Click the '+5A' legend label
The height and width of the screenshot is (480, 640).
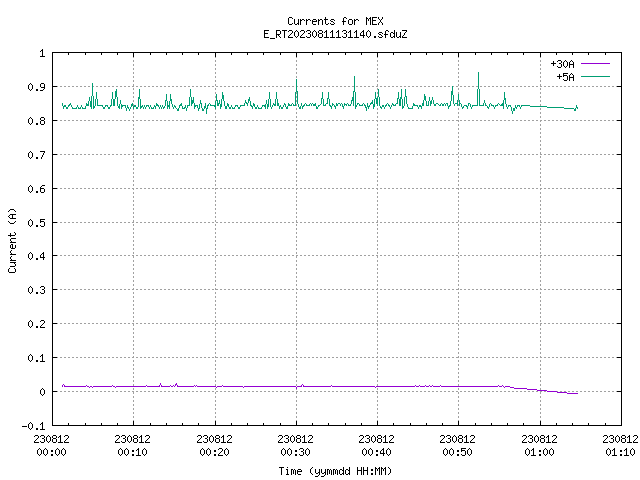[565, 77]
